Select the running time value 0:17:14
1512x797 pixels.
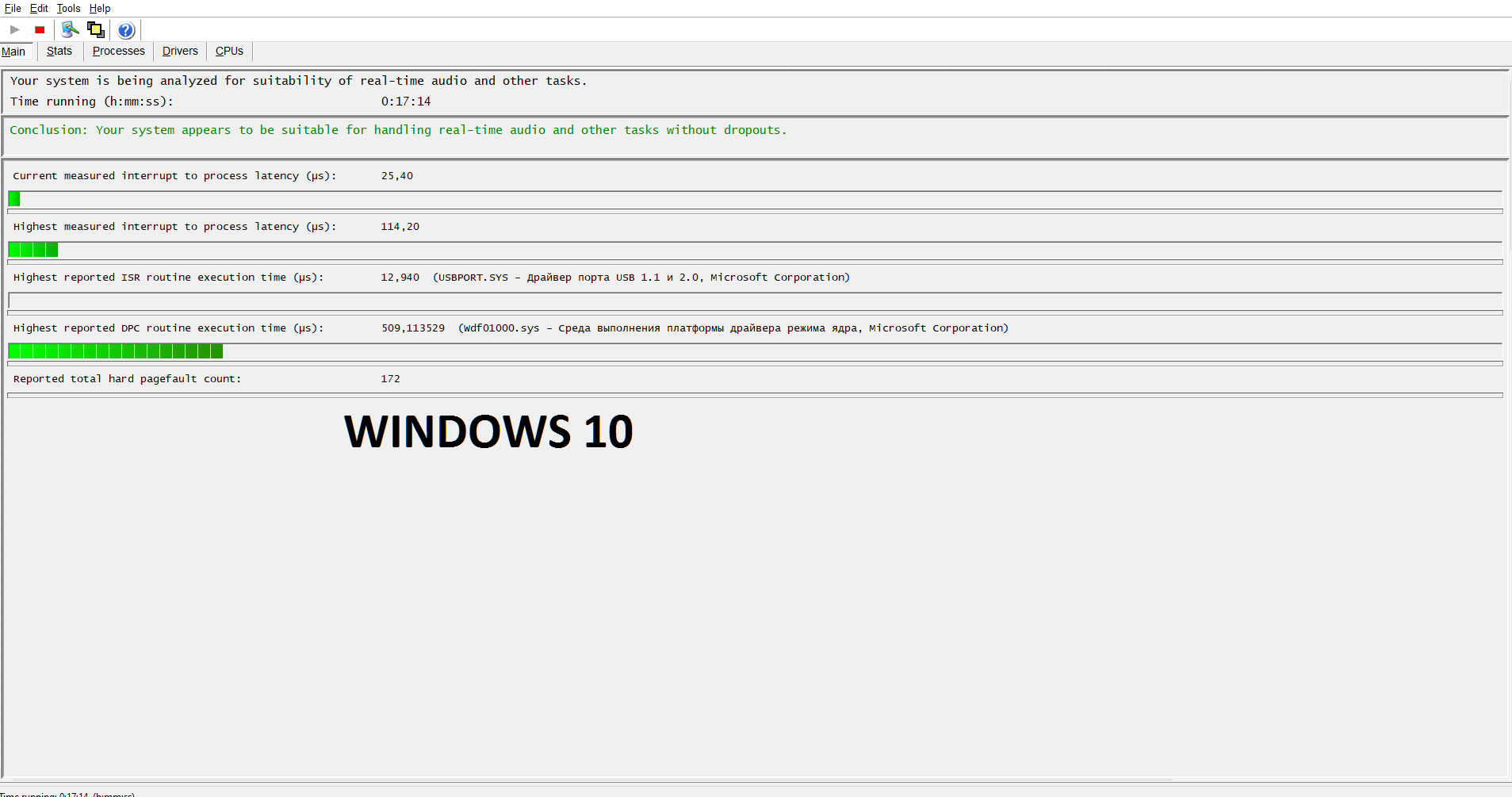406,102
